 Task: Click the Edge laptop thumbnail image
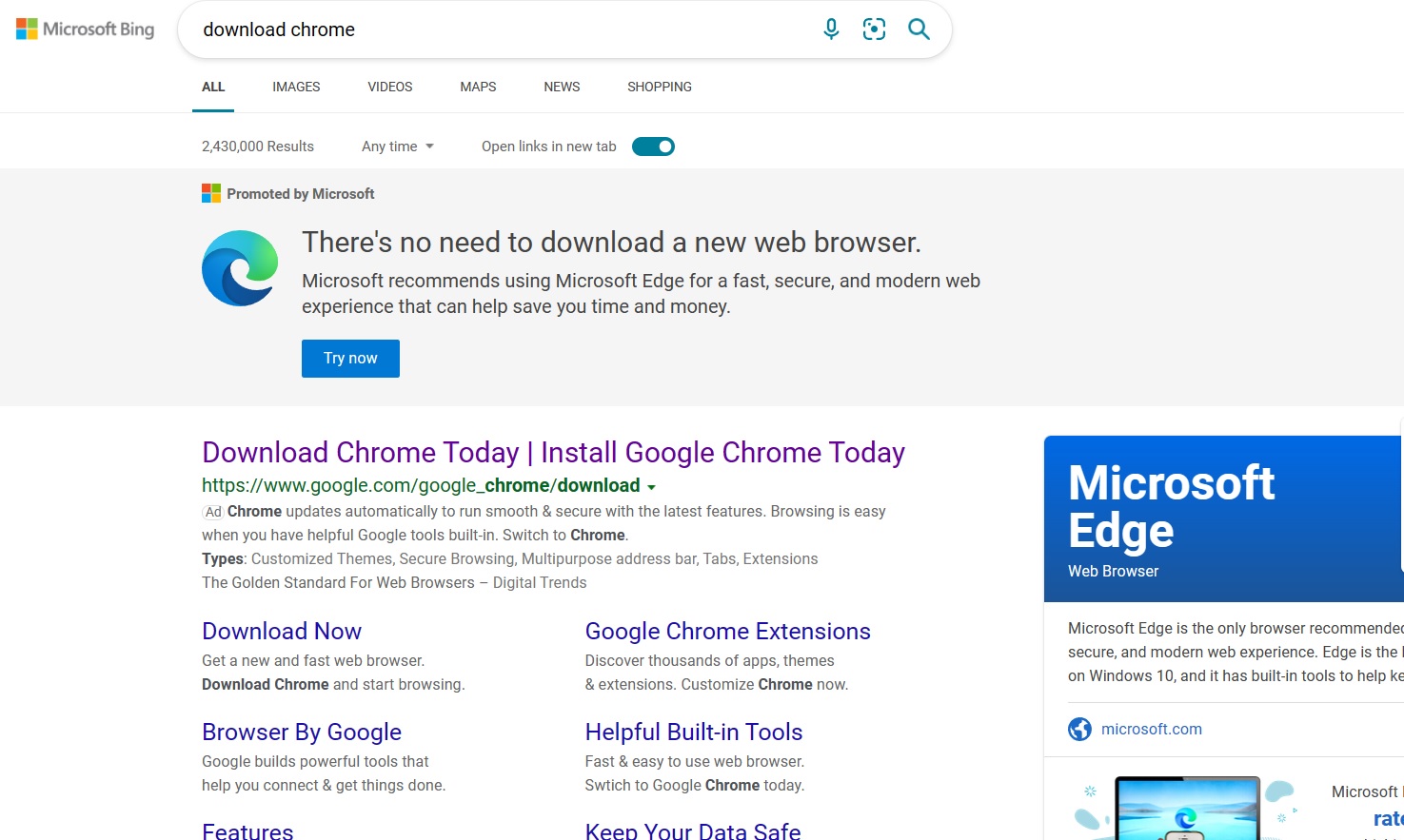(1186, 809)
